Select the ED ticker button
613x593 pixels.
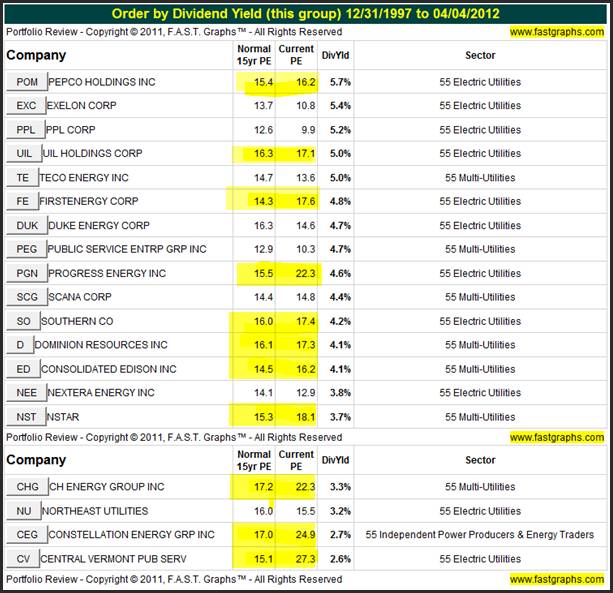point(23,369)
